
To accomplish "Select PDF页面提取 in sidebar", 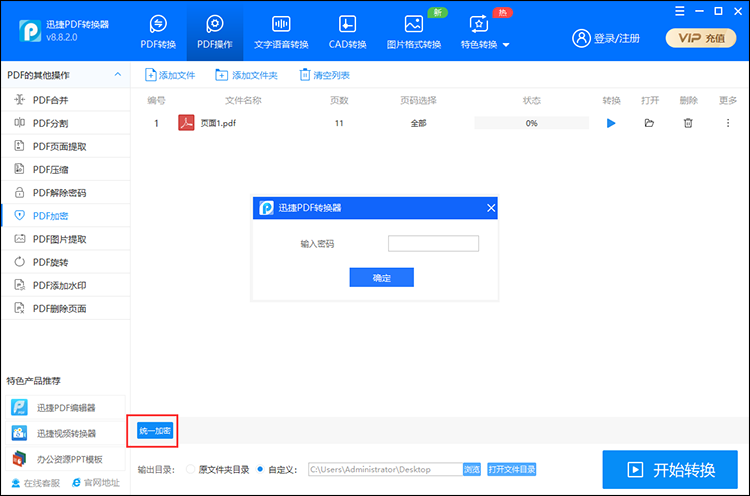I will 66,146.
